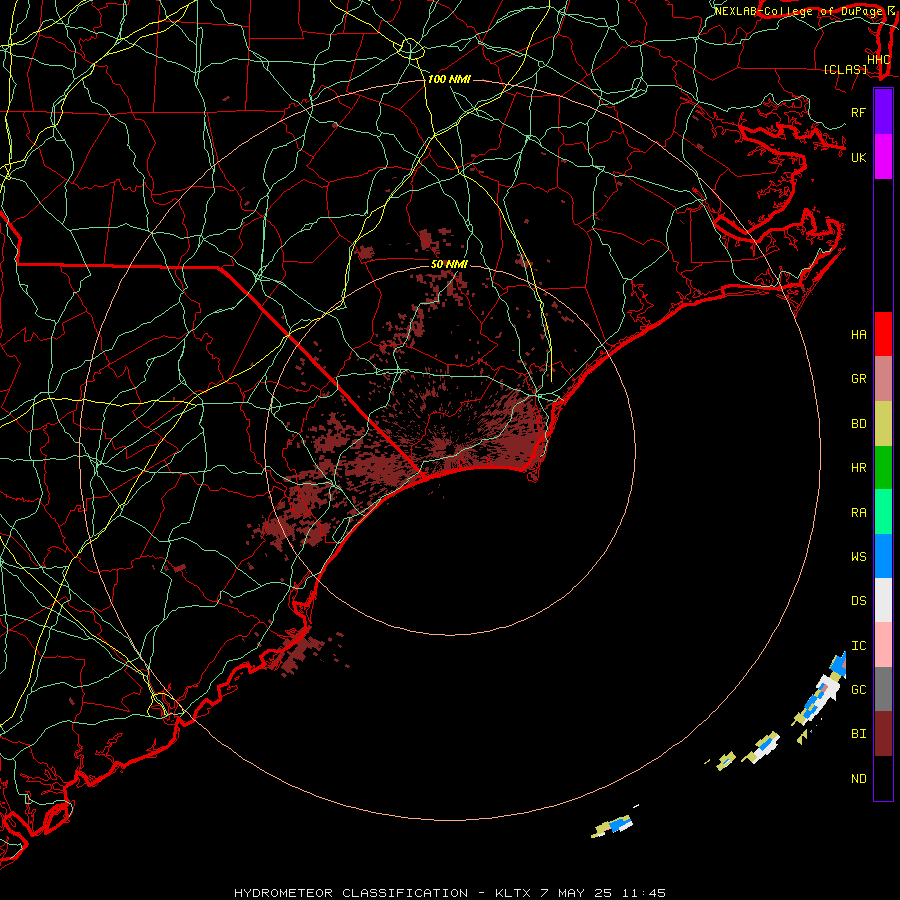This screenshot has height=900, width=900.
Task: Click the 100 NMI range ring label
Action: 449,79
